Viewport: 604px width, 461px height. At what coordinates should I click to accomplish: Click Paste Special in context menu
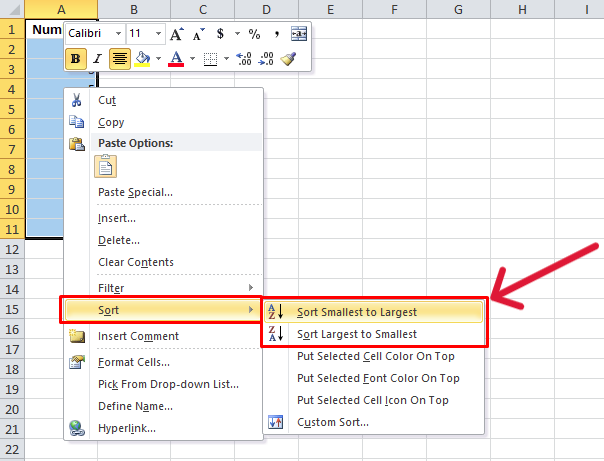[135, 192]
